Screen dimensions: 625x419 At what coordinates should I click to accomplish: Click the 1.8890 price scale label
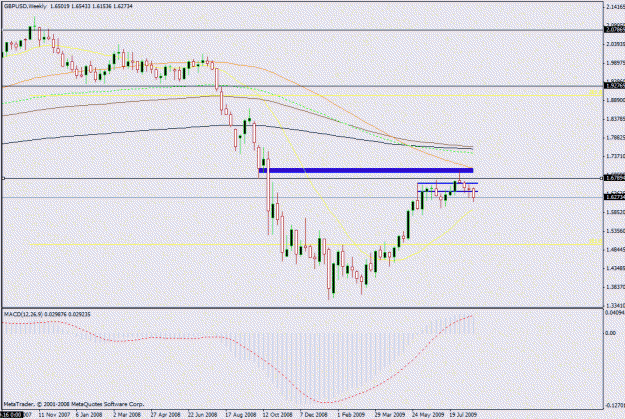tap(615, 100)
